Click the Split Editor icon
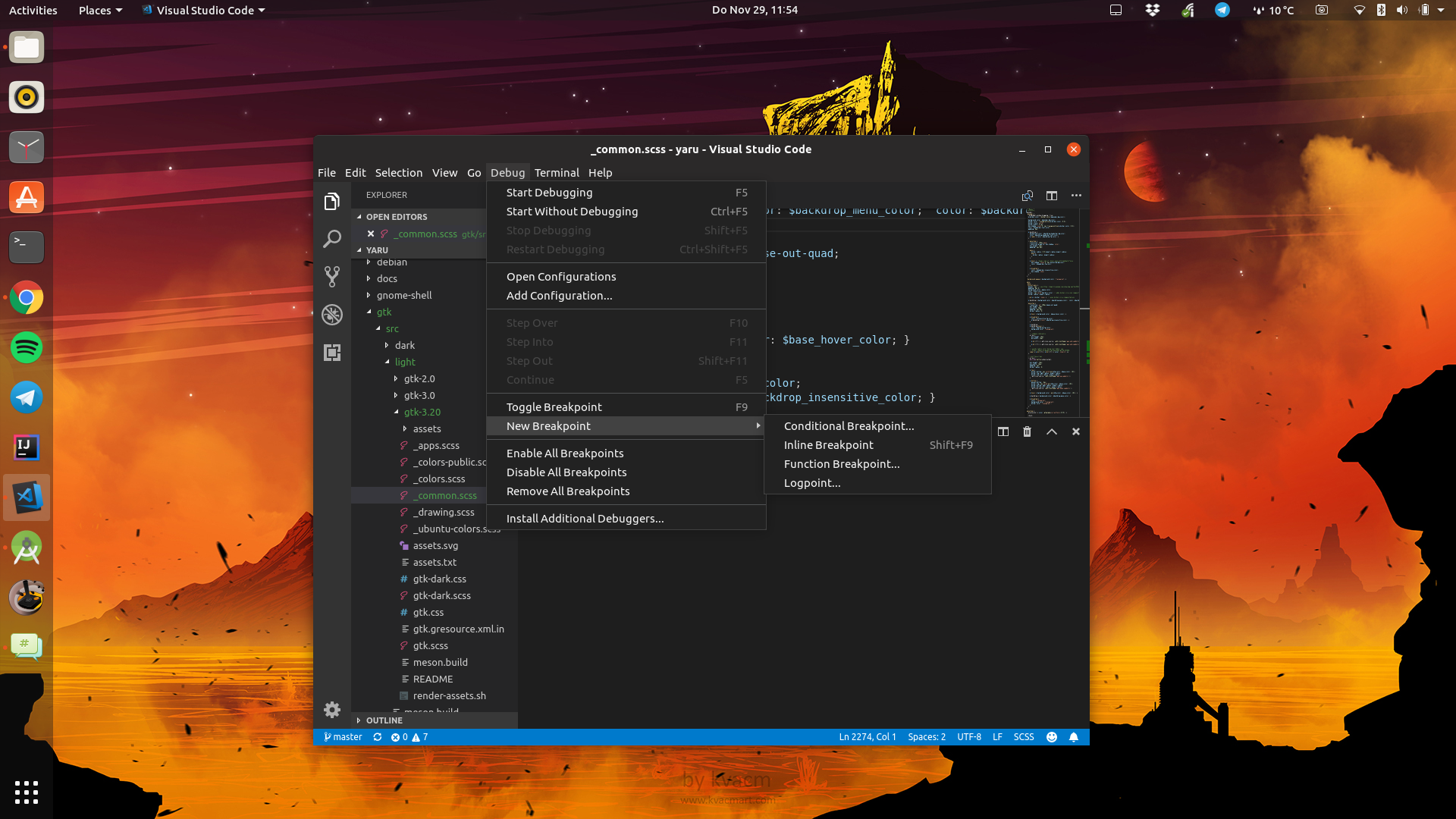 click(1052, 195)
